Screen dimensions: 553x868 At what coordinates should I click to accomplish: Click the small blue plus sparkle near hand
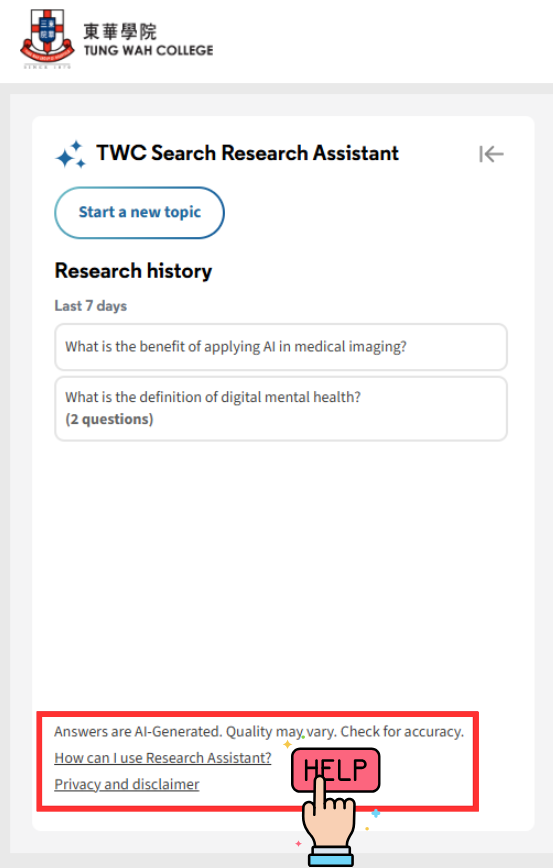click(x=376, y=813)
